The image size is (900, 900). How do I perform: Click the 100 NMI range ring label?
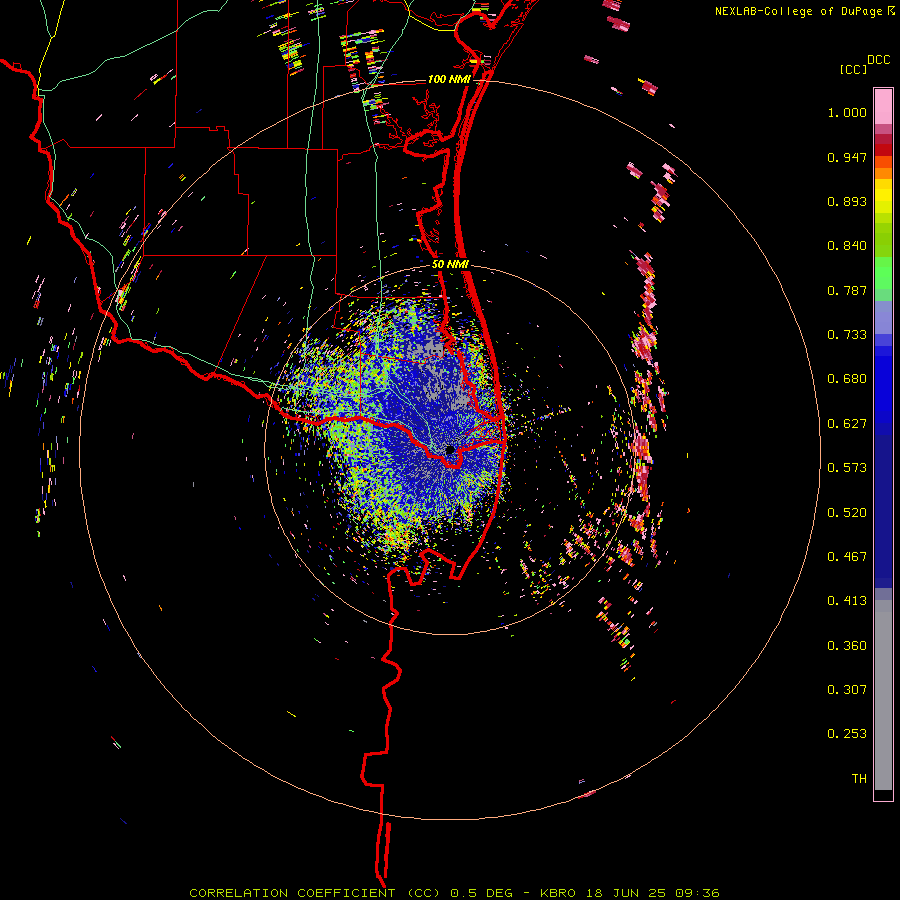tap(448, 79)
